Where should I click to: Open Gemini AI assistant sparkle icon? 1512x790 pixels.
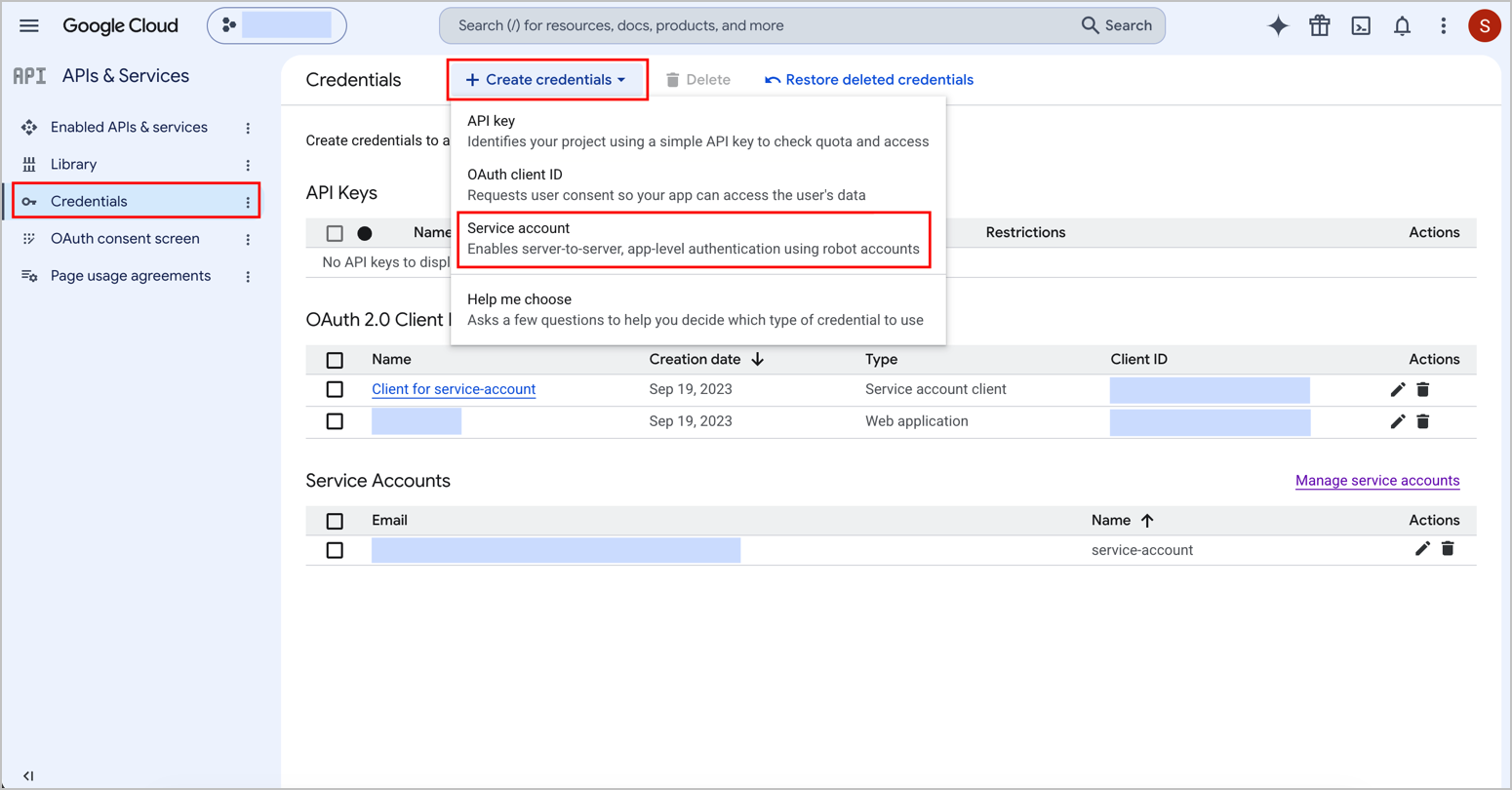coord(1278,26)
